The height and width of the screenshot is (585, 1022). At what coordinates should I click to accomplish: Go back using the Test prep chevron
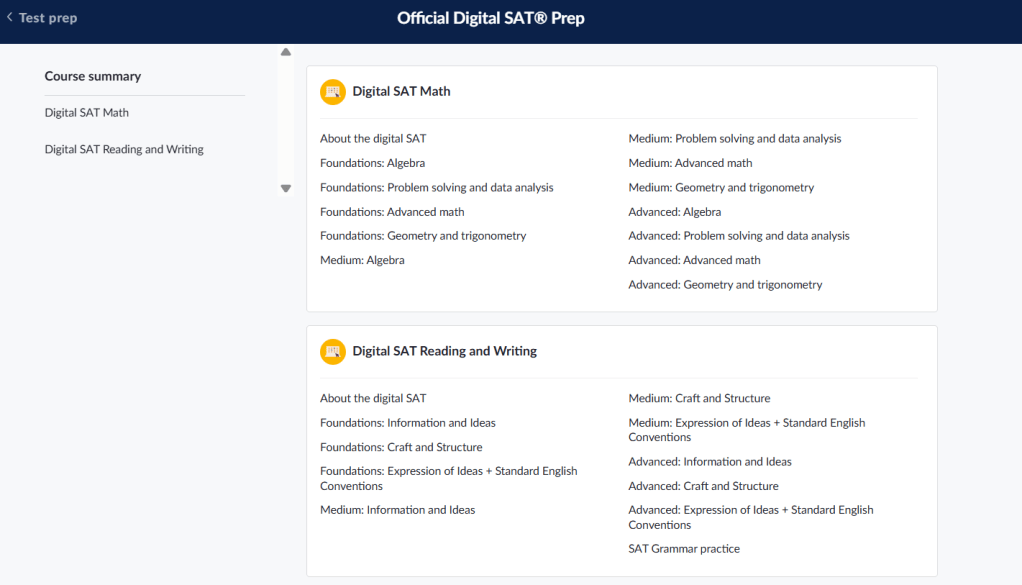point(10,18)
